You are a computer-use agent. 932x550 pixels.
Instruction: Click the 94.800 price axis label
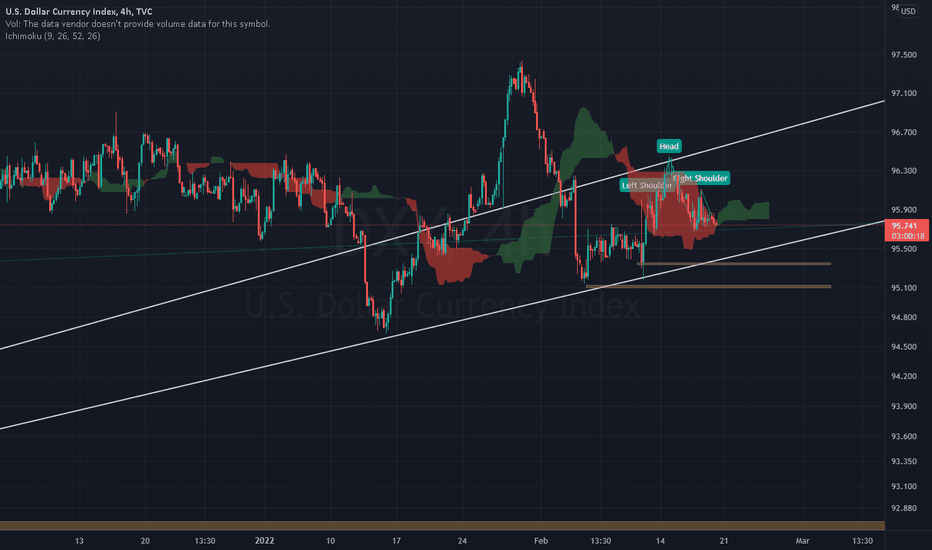click(x=903, y=318)
